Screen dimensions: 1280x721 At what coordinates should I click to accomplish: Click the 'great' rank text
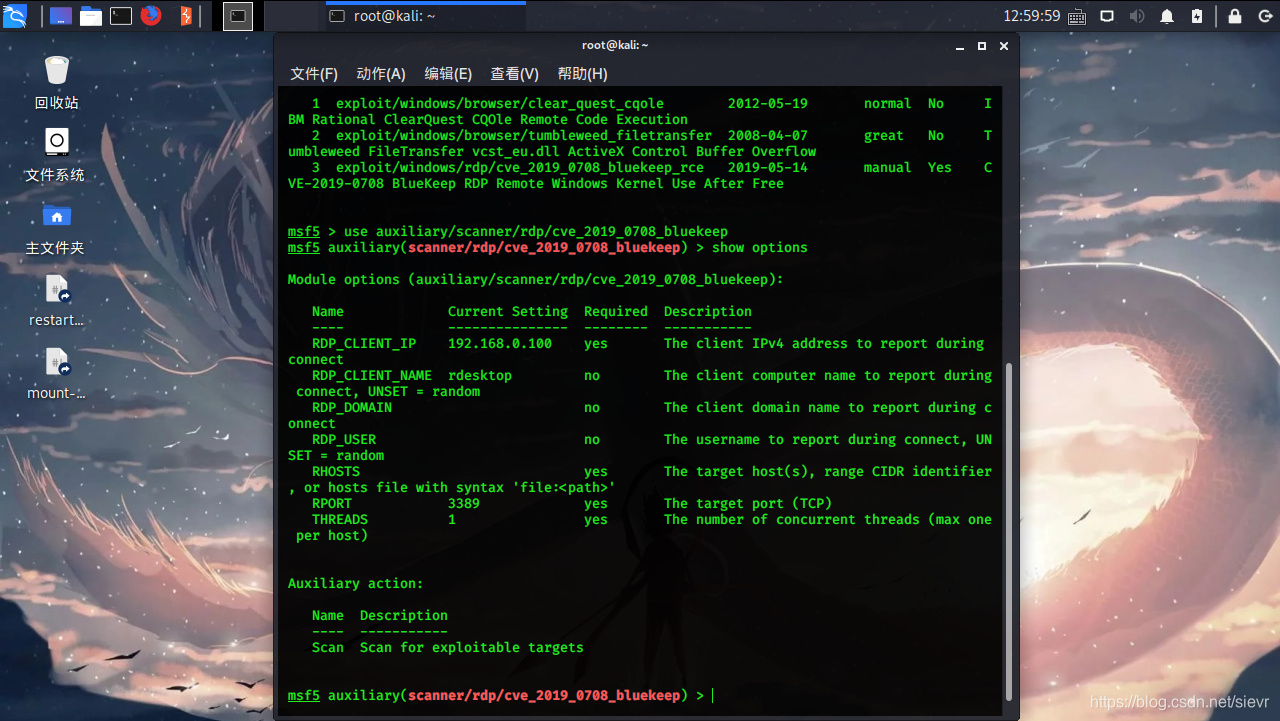pos(884,136)
